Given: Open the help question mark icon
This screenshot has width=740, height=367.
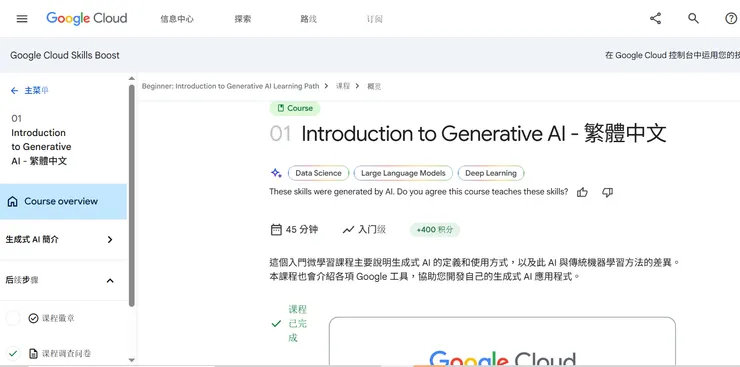Looking at the screenshot, I should [x=731, y=18].
